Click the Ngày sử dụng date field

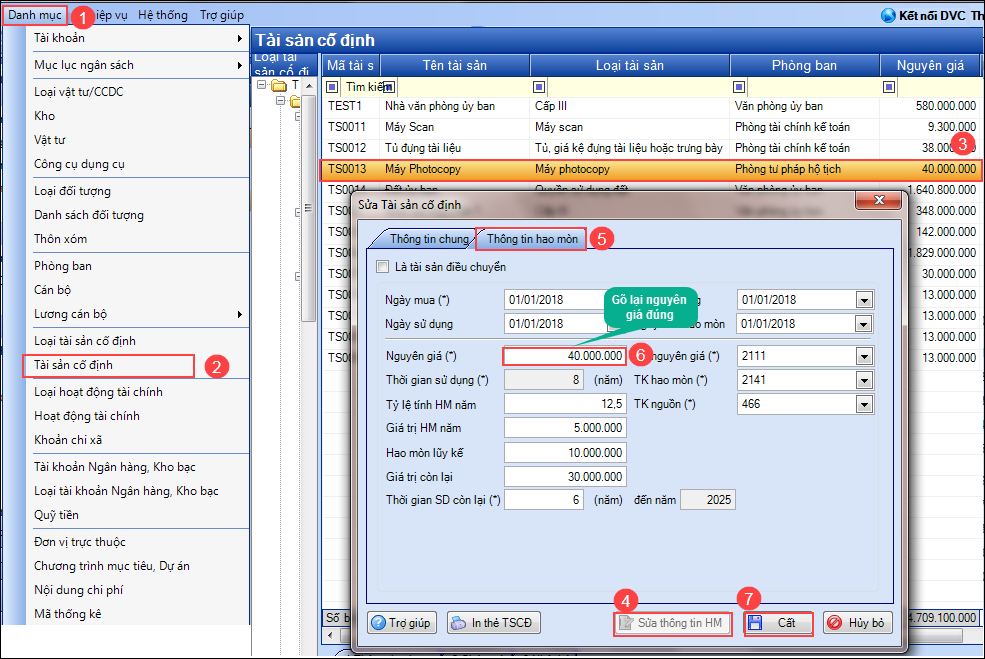tap(554, 324)
